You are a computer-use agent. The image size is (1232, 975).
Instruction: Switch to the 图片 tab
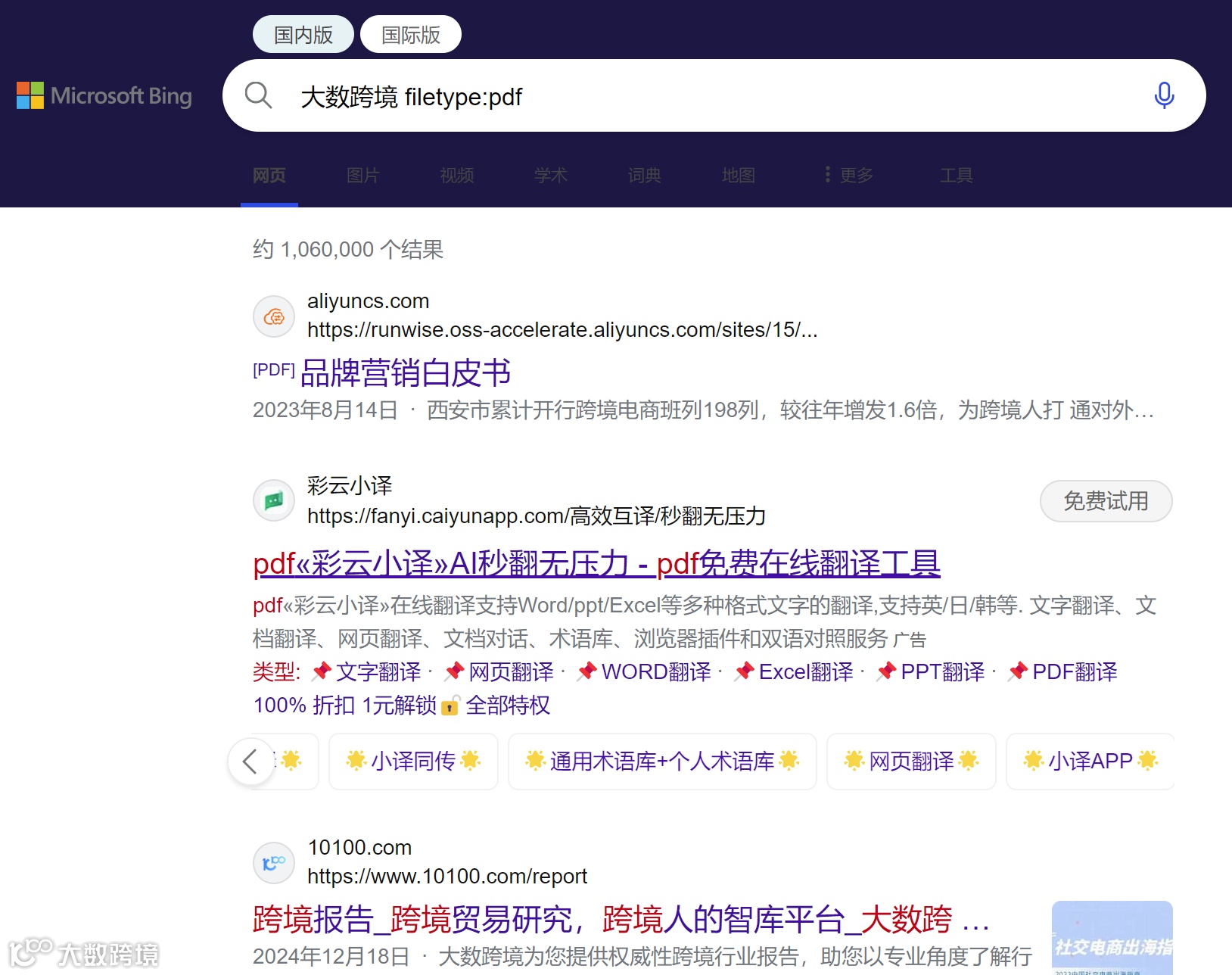[362, 175]
